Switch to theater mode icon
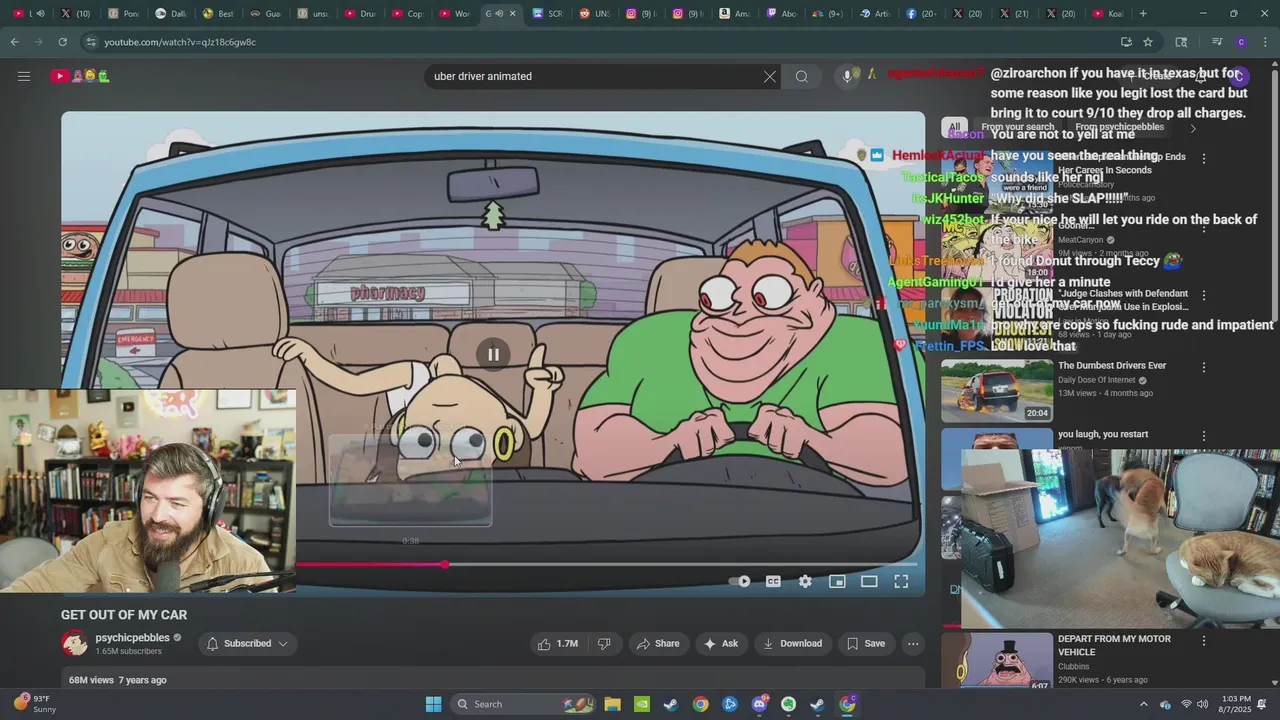 869,581
